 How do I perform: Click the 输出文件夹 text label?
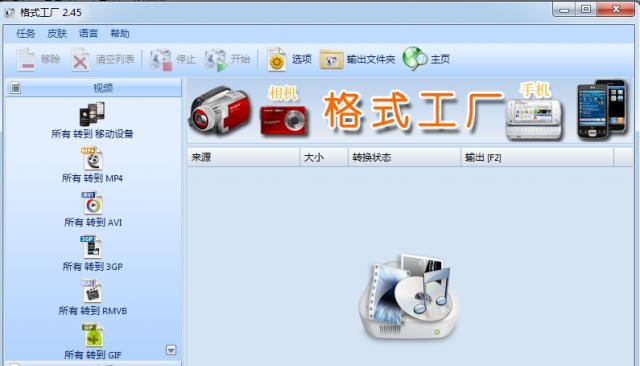tap(371, 59)
